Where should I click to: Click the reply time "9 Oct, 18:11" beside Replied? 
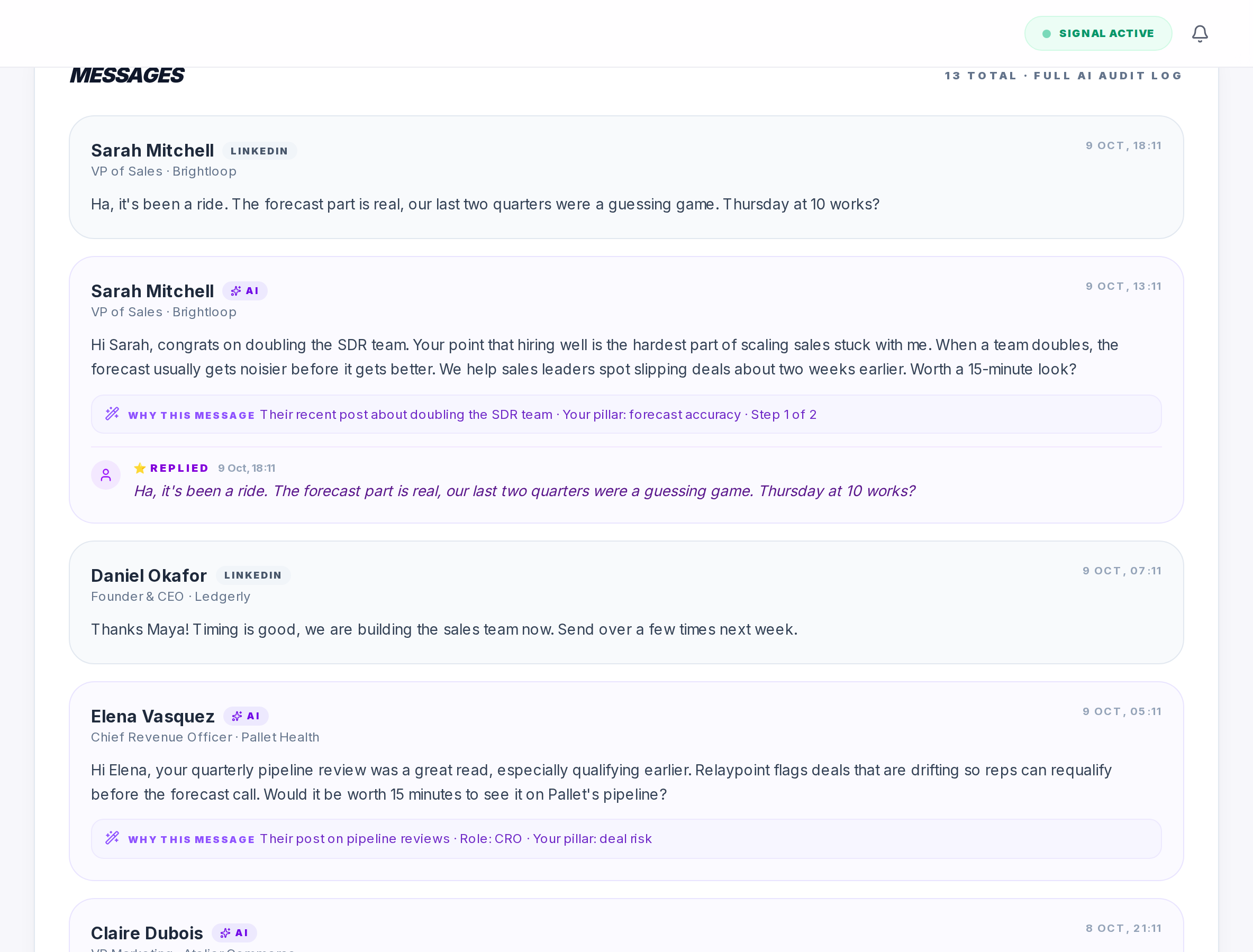pyautogui.click(x=247, y=468)
